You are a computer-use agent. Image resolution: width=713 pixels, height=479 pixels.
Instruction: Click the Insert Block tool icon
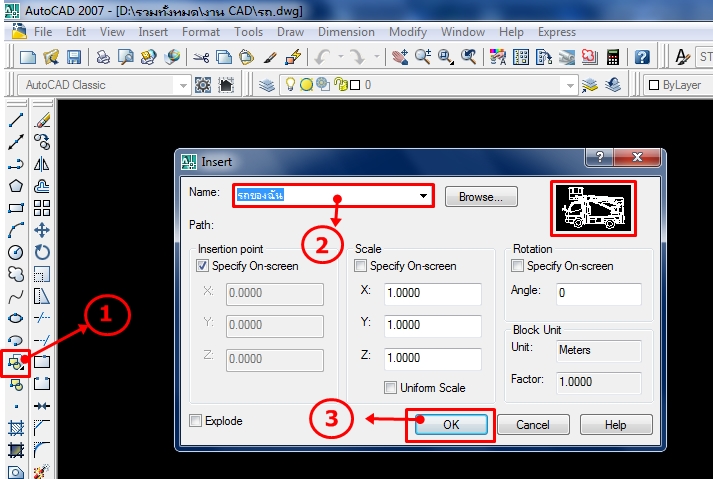[x=15, y=363]
